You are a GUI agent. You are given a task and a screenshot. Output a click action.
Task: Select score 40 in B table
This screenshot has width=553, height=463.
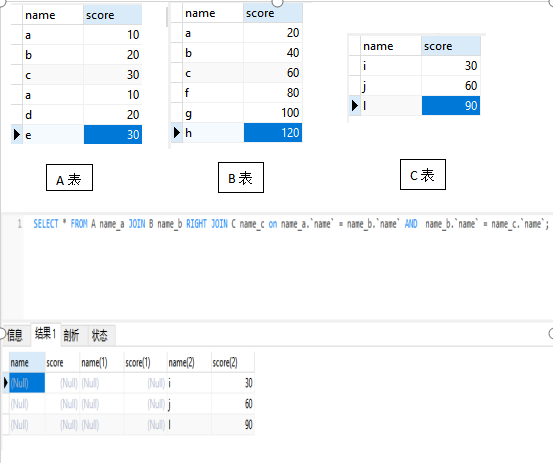coord(273,53)
